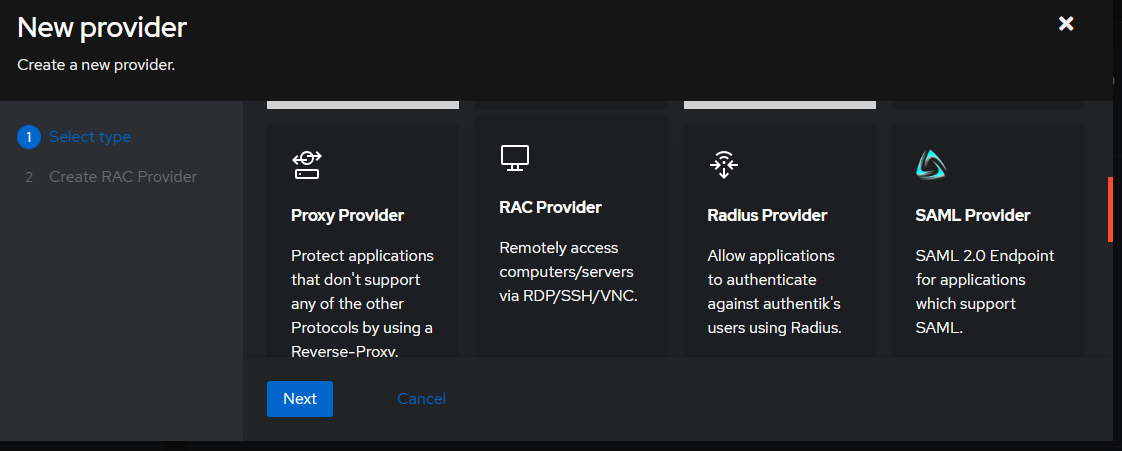The height and width of the screenshot is (451, 1122).
Task: Open the Create RAC Provider step
Action: coord(123,177)
